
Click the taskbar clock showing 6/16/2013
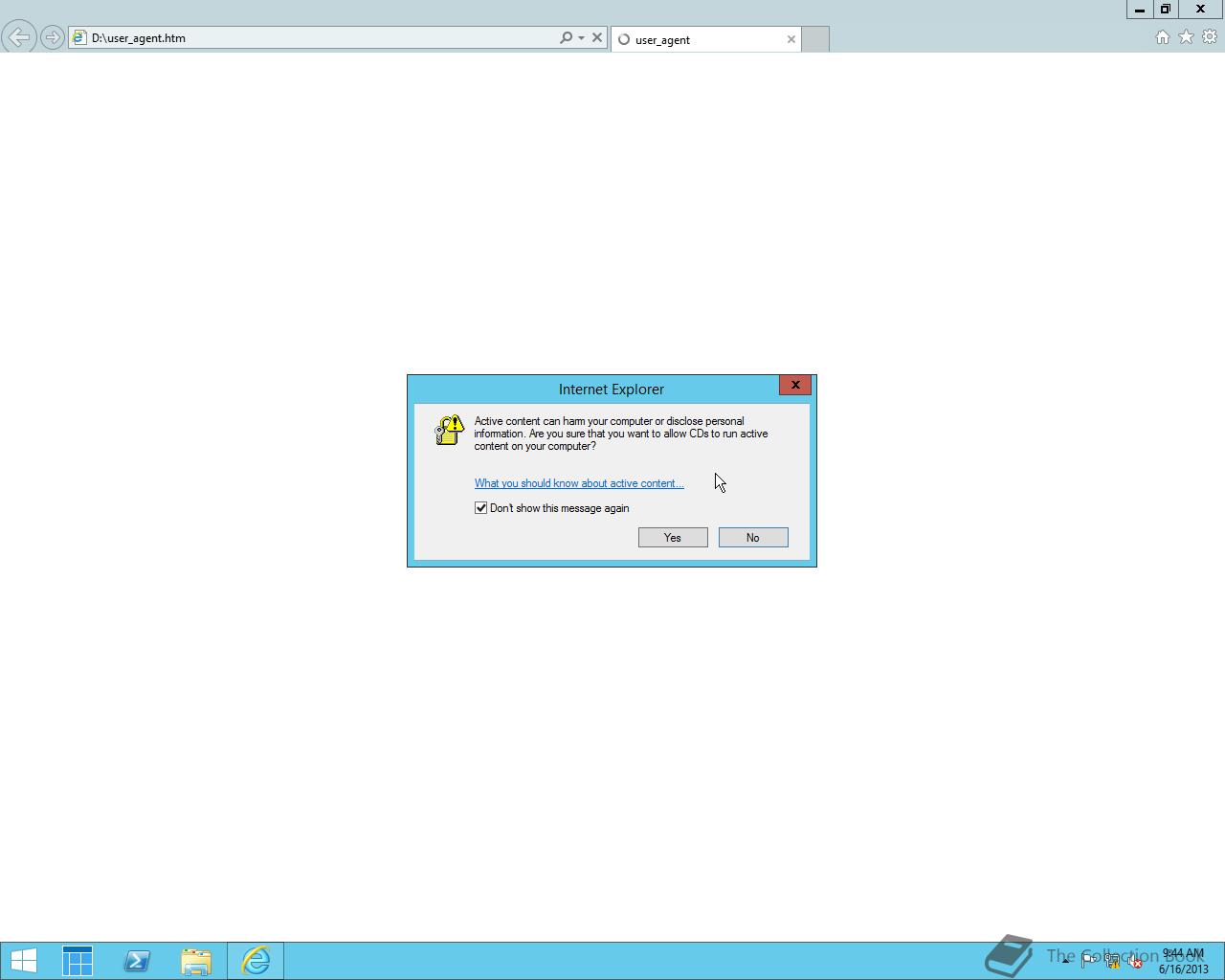pyautogui.click(x=1184, y=961)
